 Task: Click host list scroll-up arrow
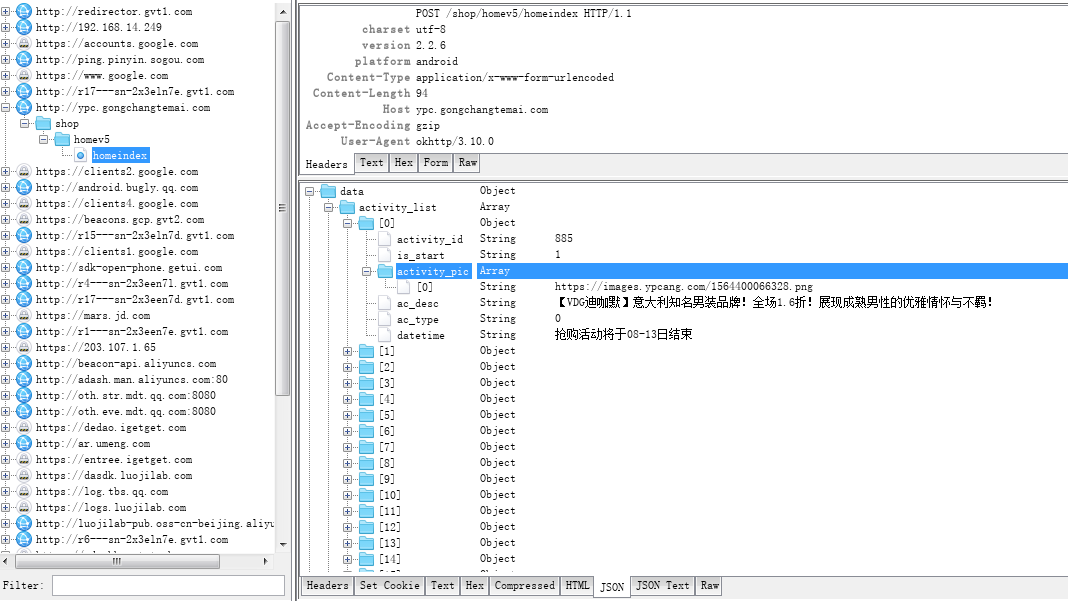tap(283, 12)
